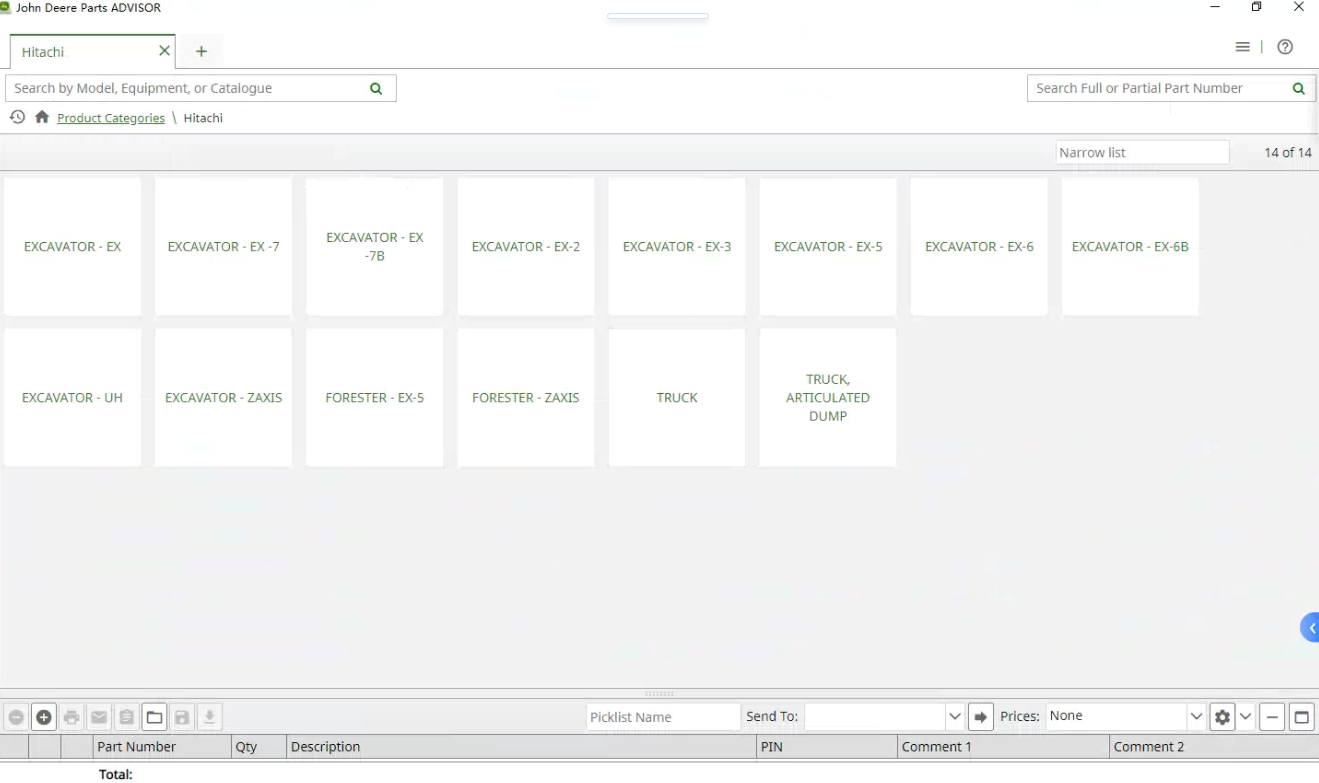The width and height of the screenshot is (1319, 783).
Task: Open TRUCK, ARTICULATED DUMP tile
Action: point(828,397)
